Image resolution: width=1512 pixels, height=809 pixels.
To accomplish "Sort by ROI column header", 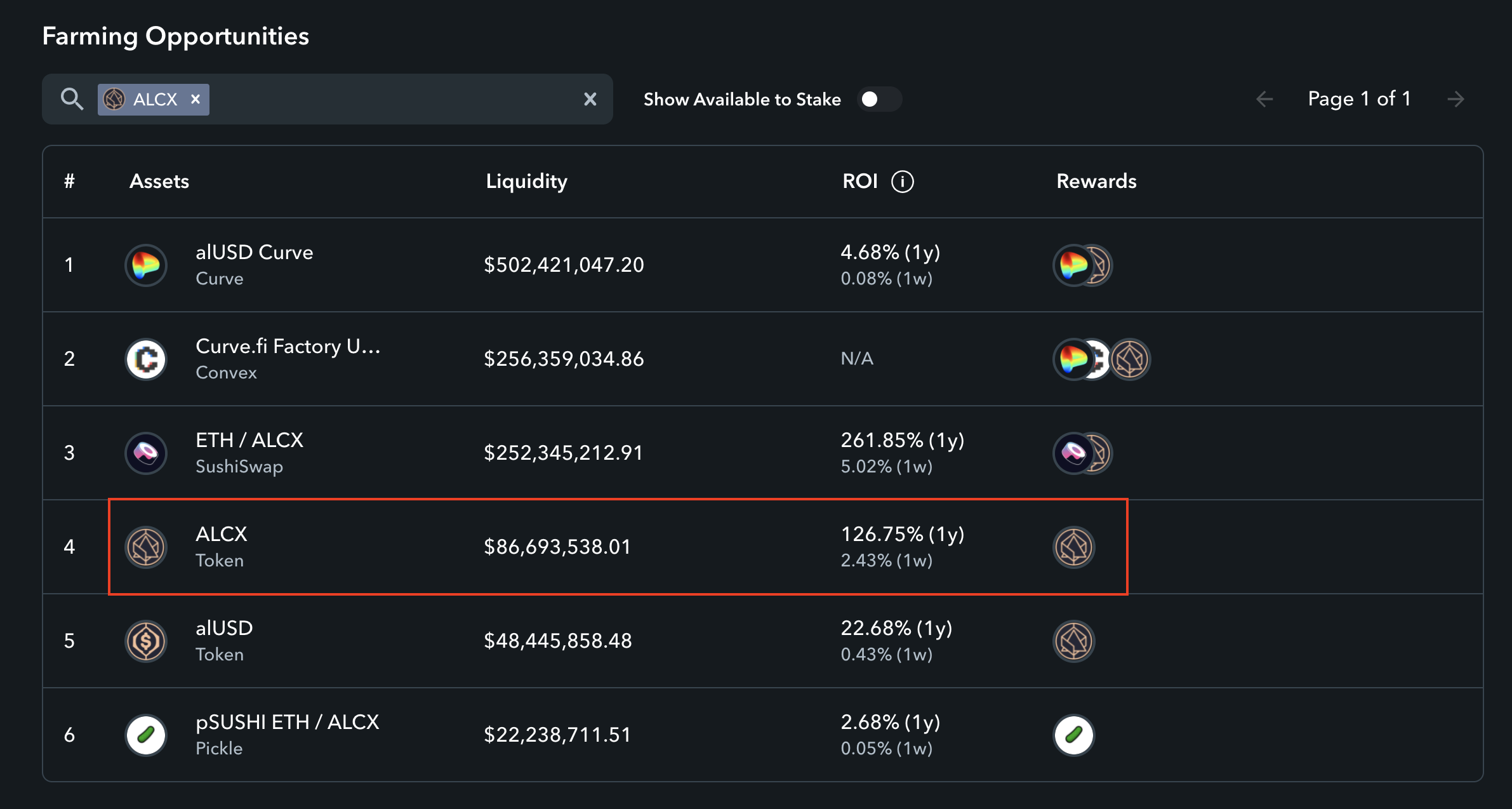I will pos(860,182).
